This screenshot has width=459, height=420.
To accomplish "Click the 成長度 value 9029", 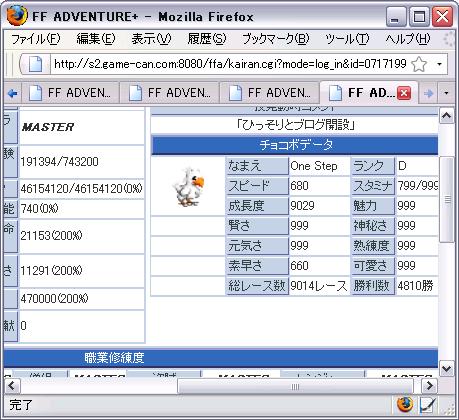I will [302, 206].
